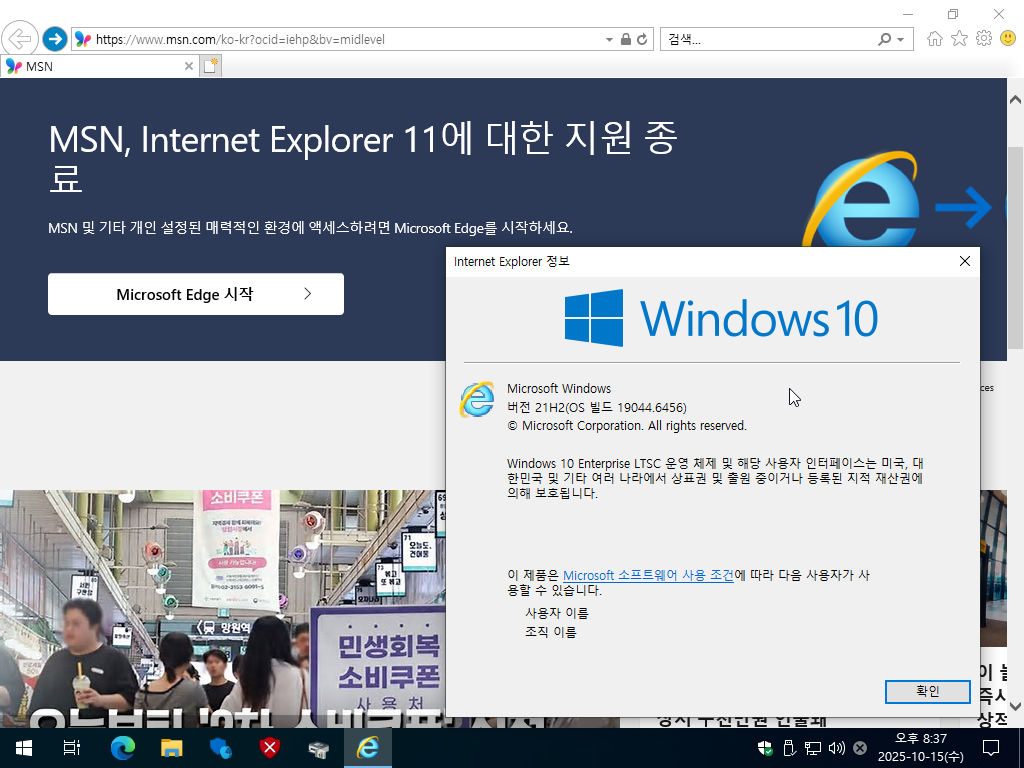Close the MSN tab
Screen dimensions: 1024x768
tap(188, 66)
